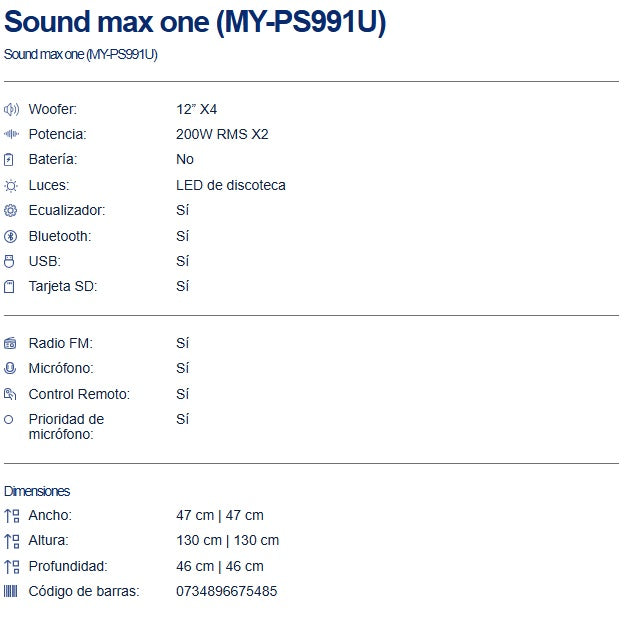Image resolution: width=627 pixels, height=618 pixels.
Task: Click the Código de barras barcode icon
Action: tap(10, 591)
